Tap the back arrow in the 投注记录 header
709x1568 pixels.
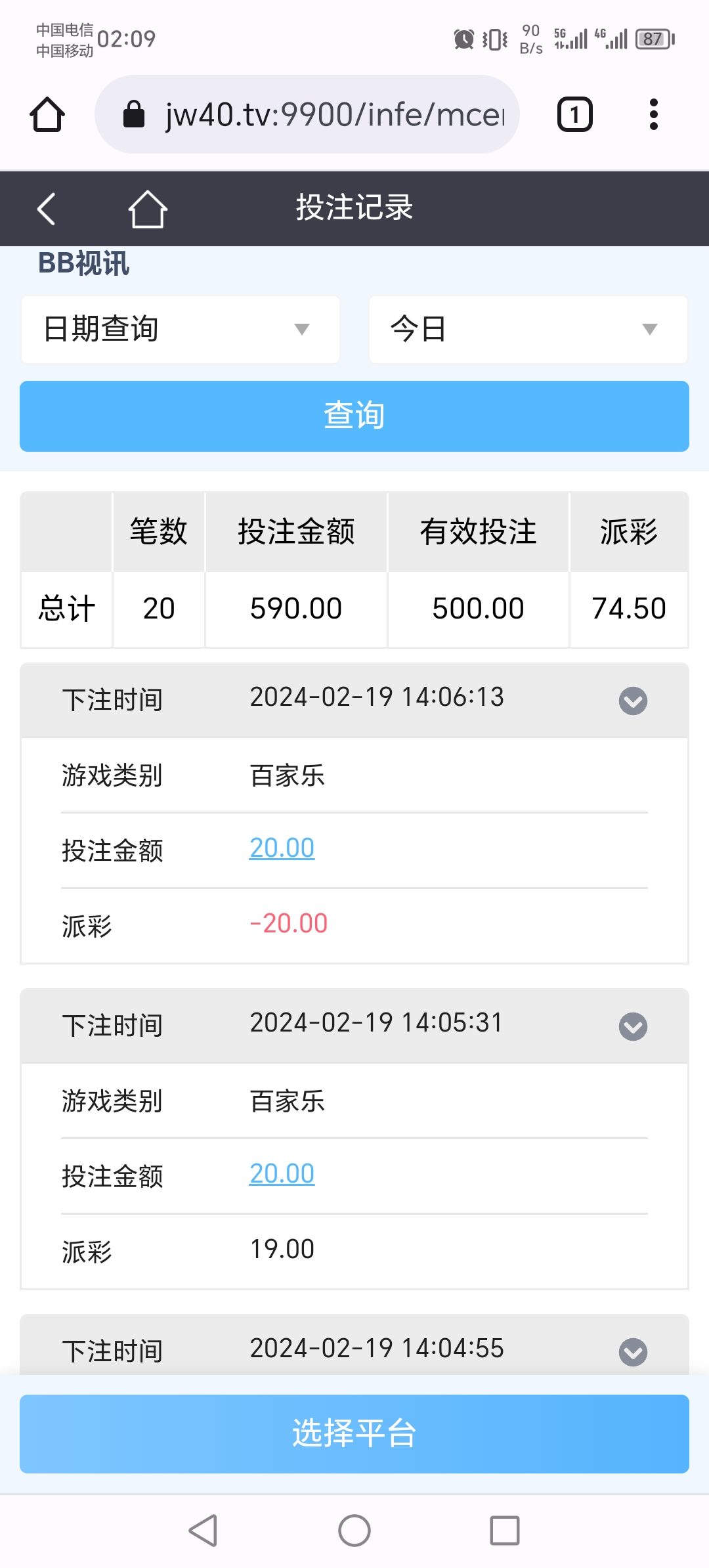[x=46, y=209]
